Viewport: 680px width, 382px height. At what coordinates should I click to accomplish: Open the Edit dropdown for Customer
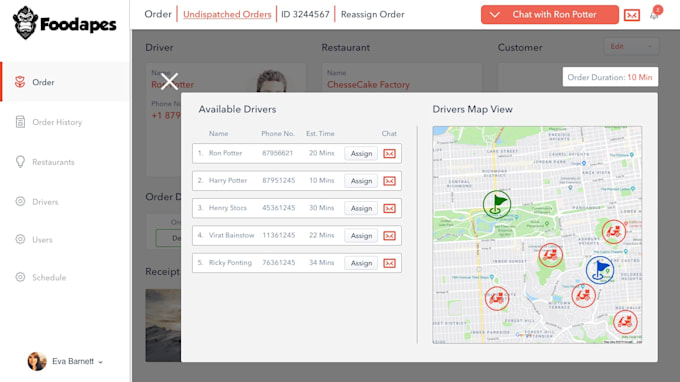pyautogui.click(x=631, y=46)
